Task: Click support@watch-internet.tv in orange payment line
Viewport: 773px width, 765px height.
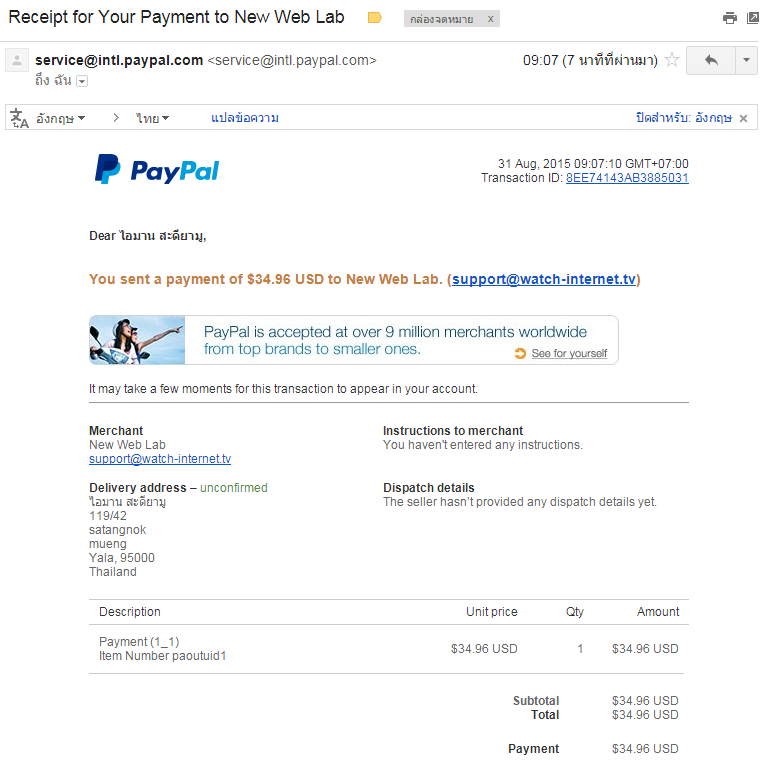Action: pyautogui.click(x=544, y=279)
